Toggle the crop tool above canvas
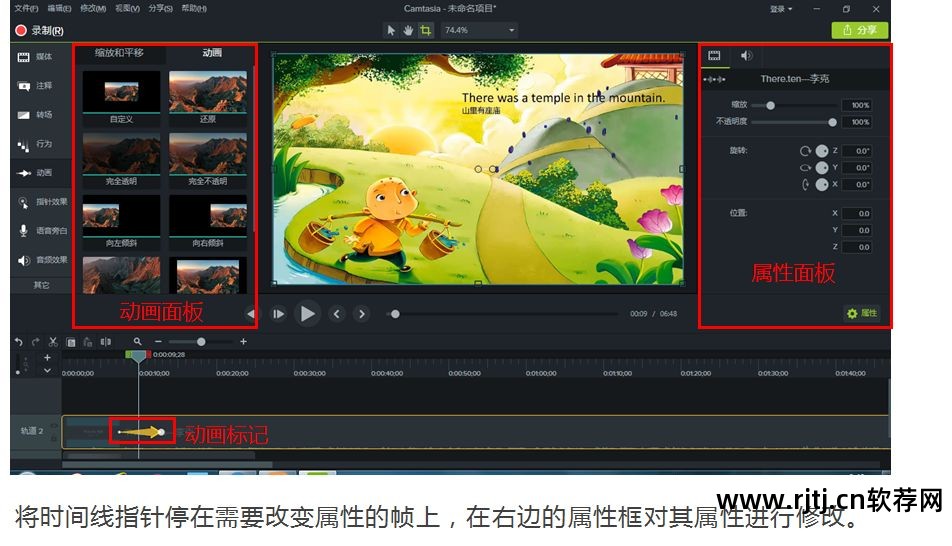This screenshot has height=546, width=952. (426, 30)
